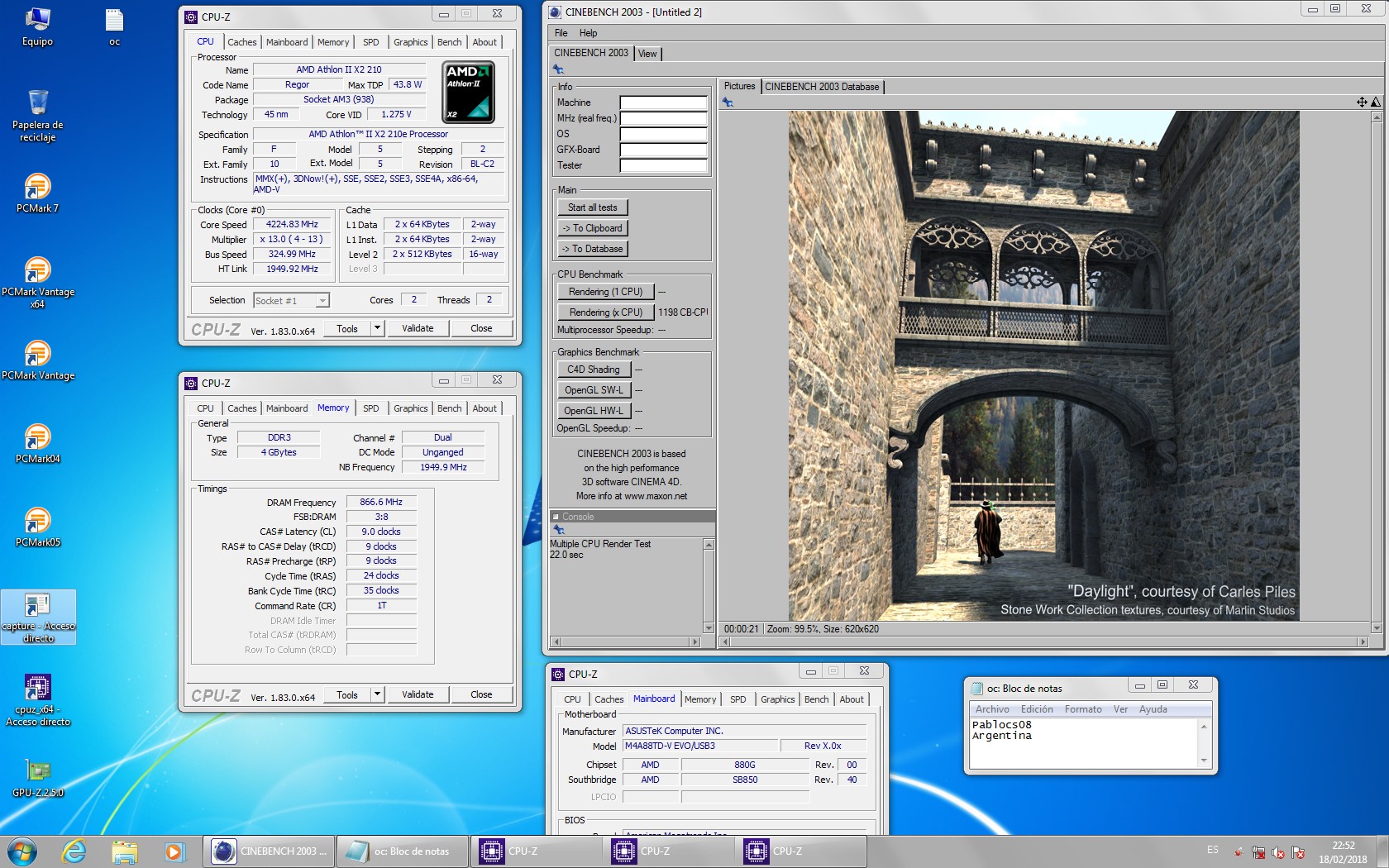This screenshot has height=868, width=1389.
Task: Run Rendering (x CPU) benchmark
Action: click(x=606, y=312)
